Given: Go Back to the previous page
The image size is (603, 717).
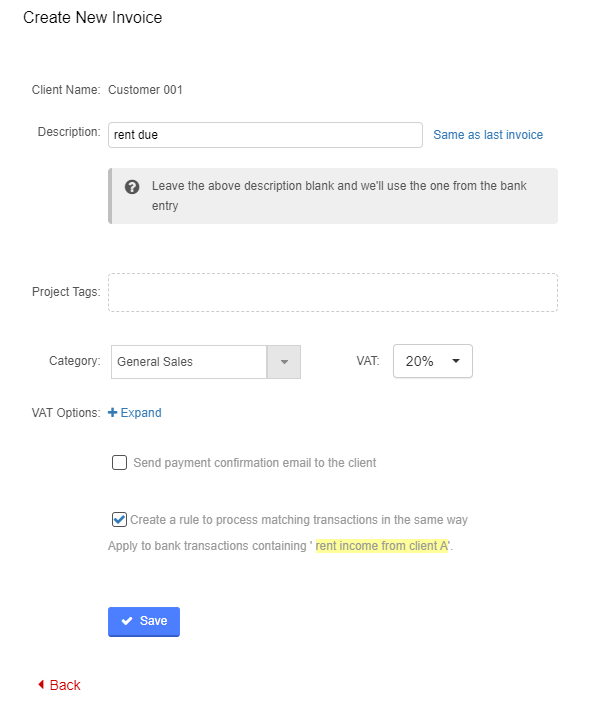Looking at the screenshot, I should [x=59, y=685].
